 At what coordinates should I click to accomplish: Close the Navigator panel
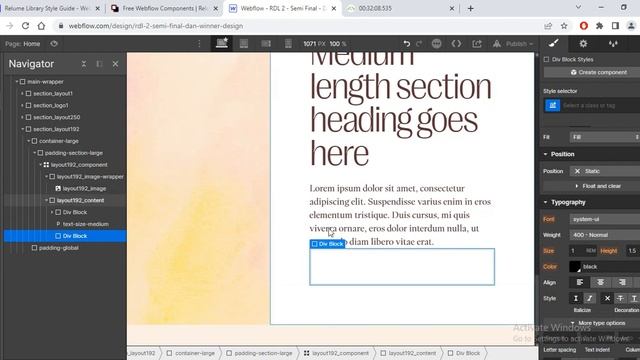(116, 64)
